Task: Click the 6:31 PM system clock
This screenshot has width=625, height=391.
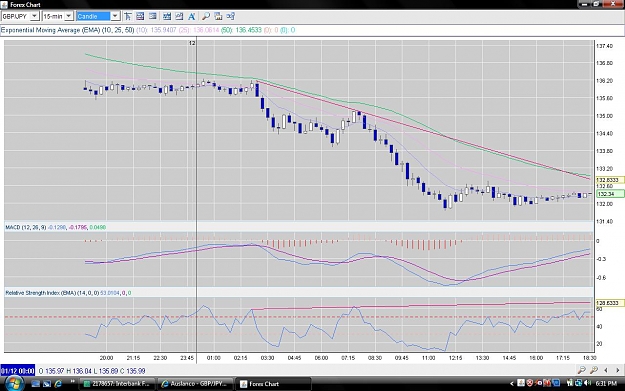Action: click(606, 383)
